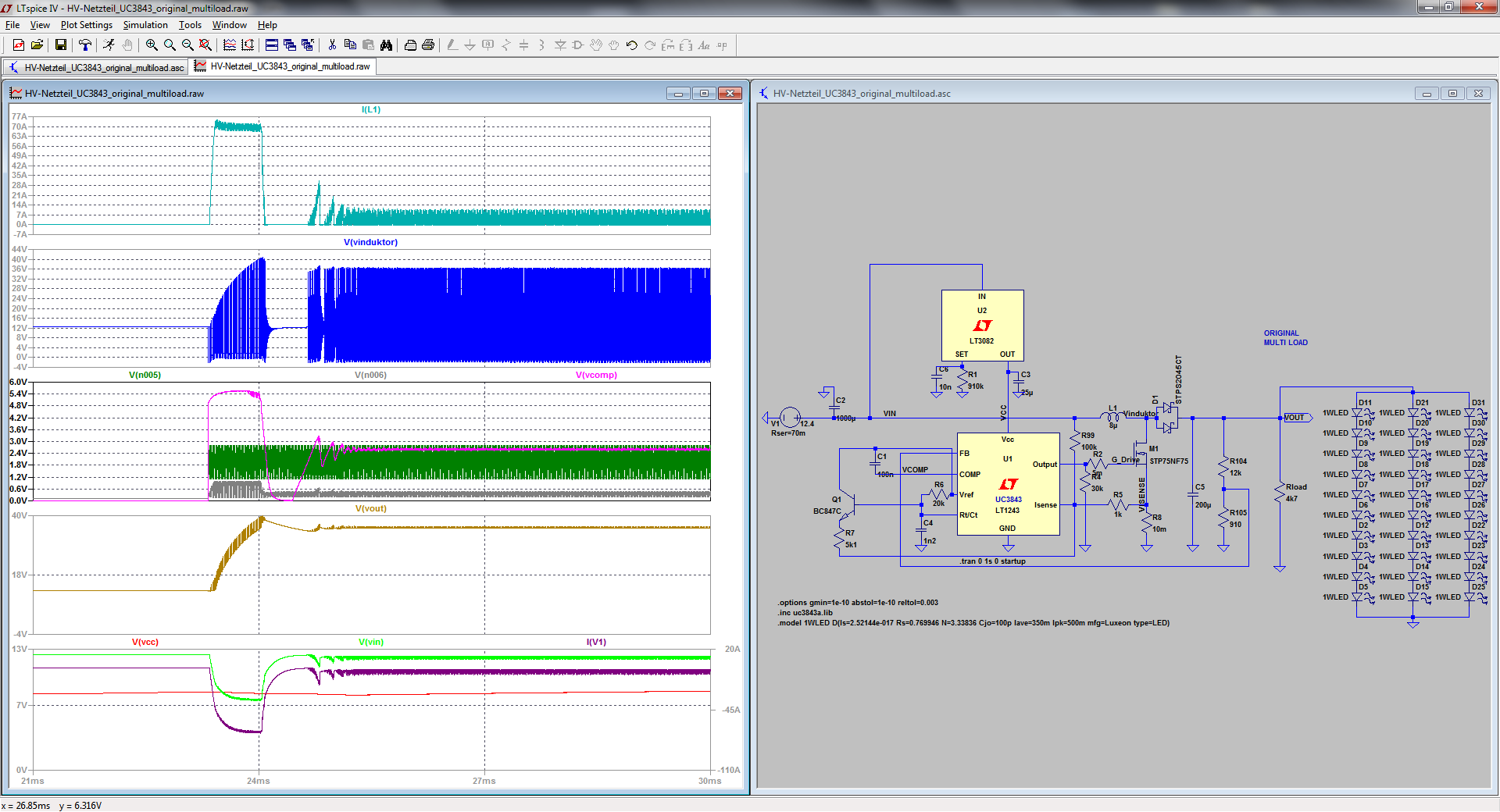Click the V(vin) trace label
This screenshot has height=812, width=1500.
pos(370,642)
